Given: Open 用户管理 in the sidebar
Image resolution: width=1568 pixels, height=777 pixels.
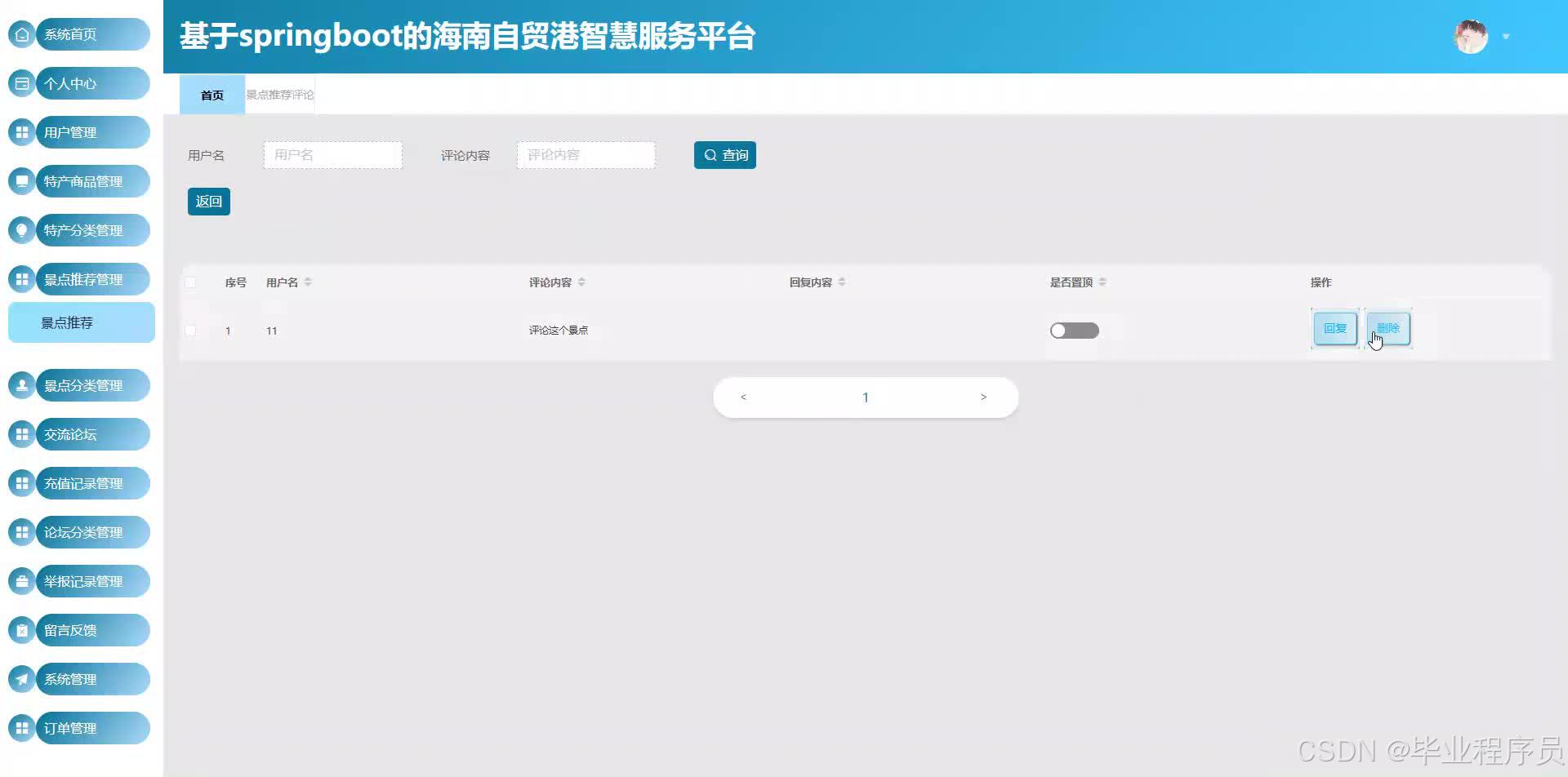Looking at the screenshot, I should (x=78, y=132).
